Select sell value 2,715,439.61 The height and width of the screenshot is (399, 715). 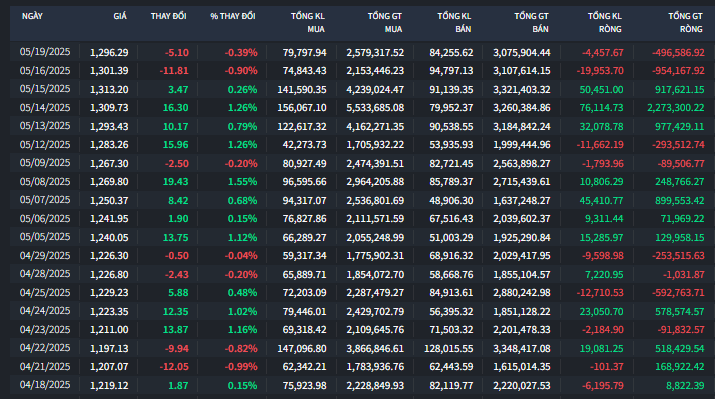[522, 181]
